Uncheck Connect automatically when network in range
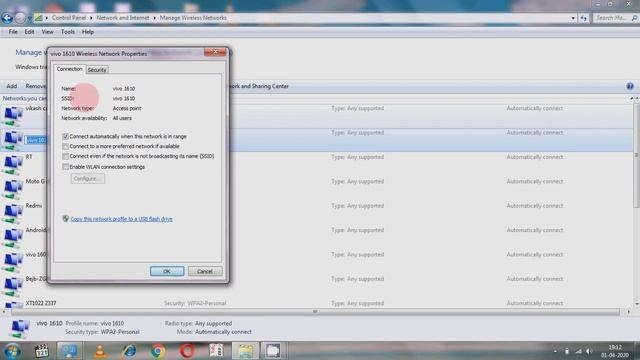Screen dimensions: 640x360 pyautogui.click(x=65, y=136)
